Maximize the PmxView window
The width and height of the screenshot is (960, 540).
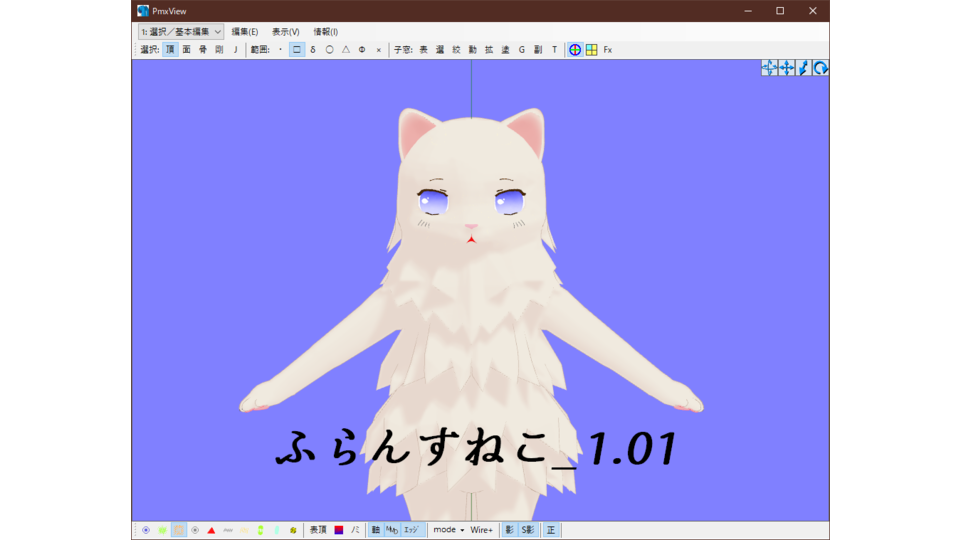[780, 11]
